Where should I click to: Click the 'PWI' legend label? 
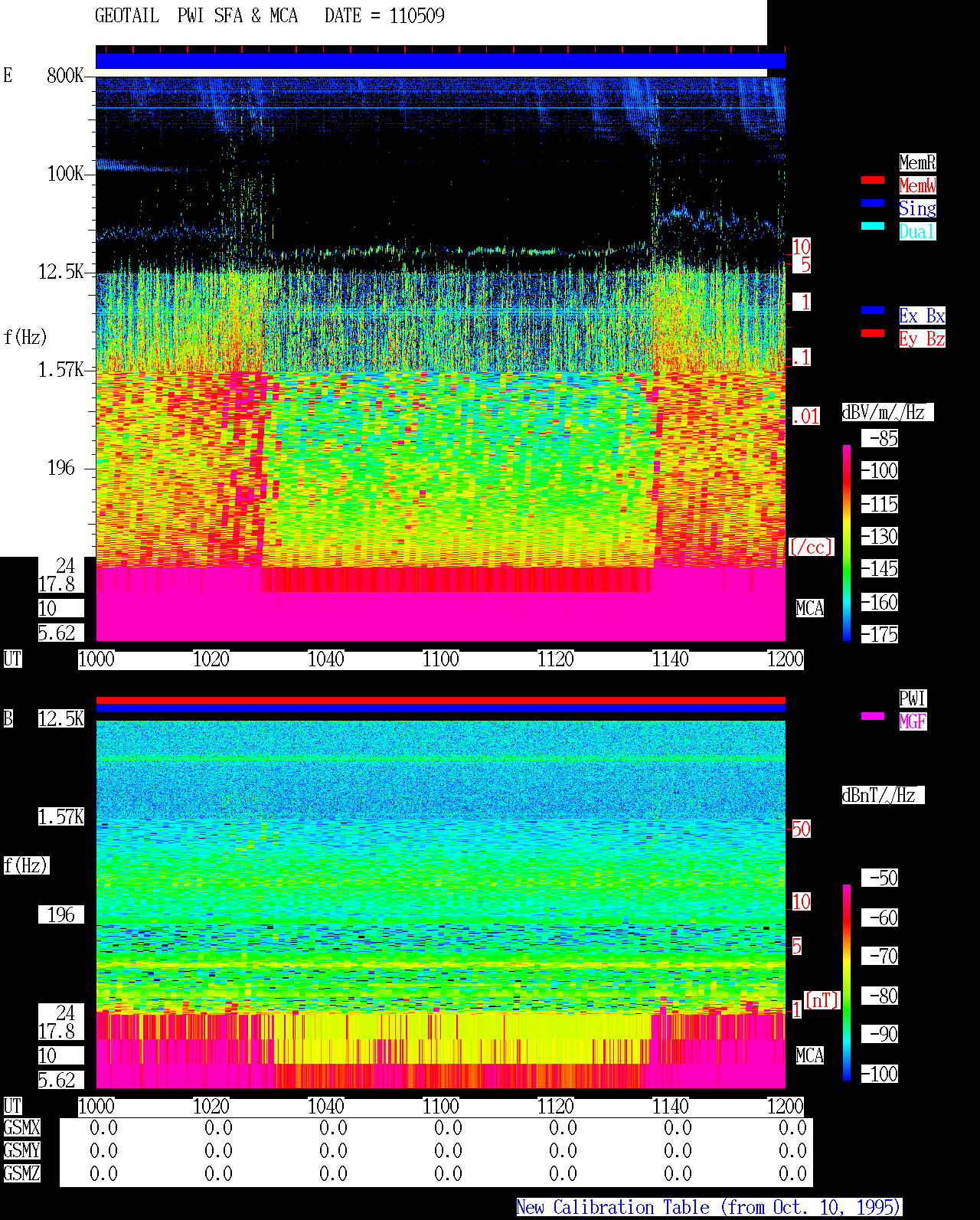click(913, 698)
